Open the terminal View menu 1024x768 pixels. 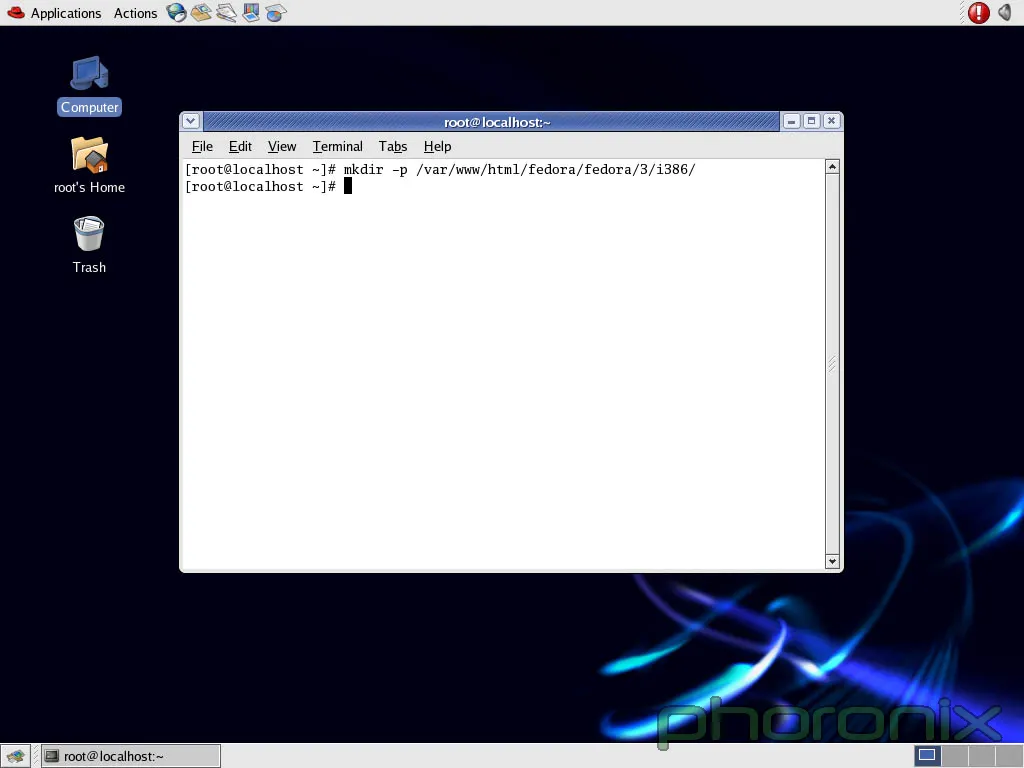tap(282, 146)
